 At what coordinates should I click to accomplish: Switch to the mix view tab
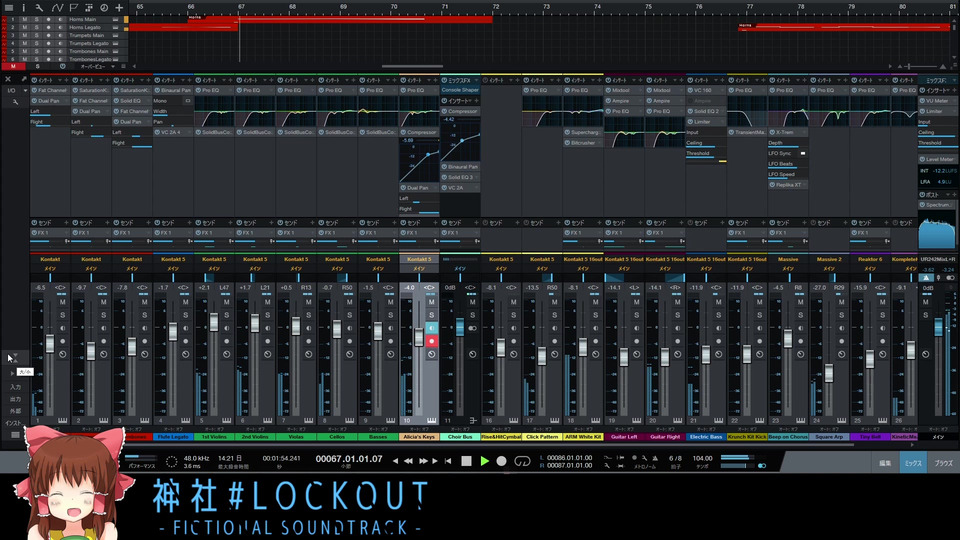coord(913,463)
